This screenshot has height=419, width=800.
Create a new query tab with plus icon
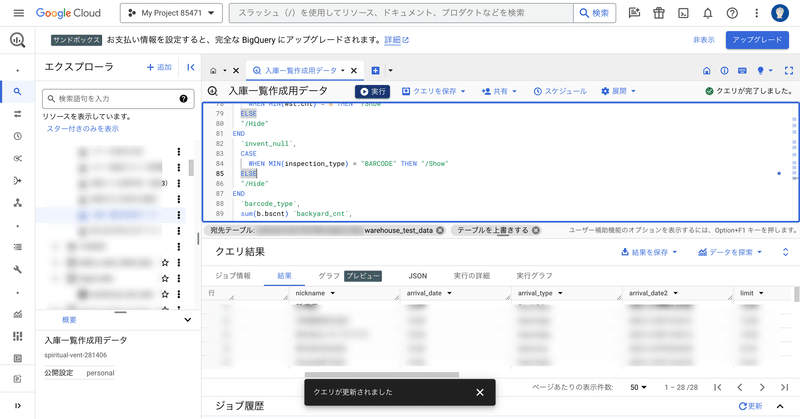pyautogui.click(x=375, y=70)
